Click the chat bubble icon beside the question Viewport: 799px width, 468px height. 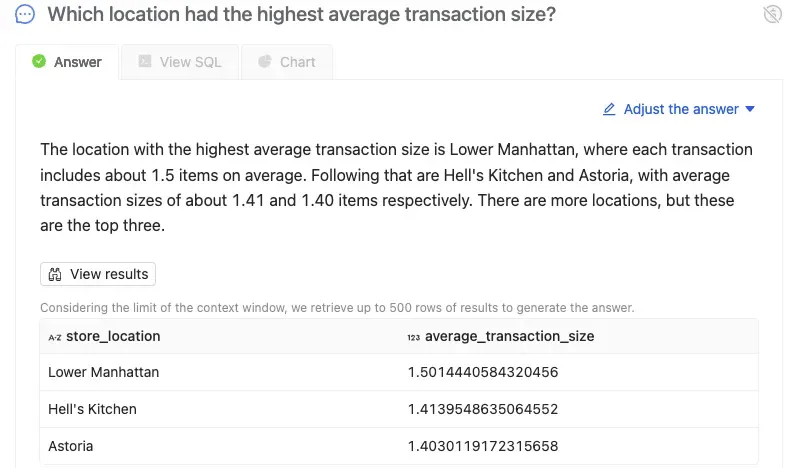(25, 15)
